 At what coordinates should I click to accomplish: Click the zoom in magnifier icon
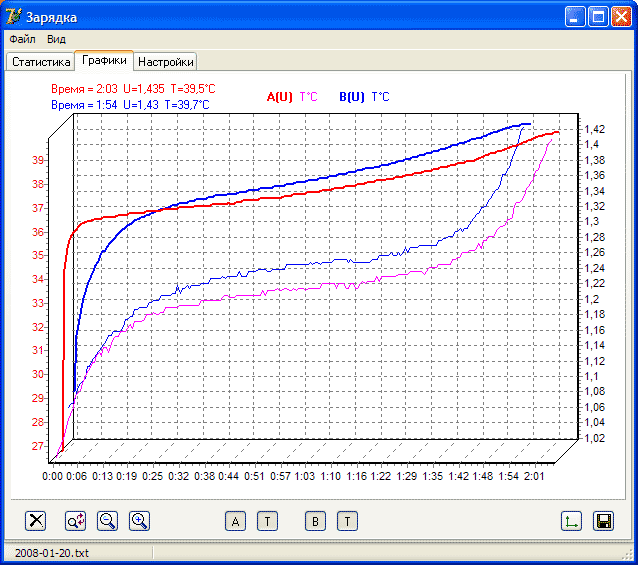139,520
